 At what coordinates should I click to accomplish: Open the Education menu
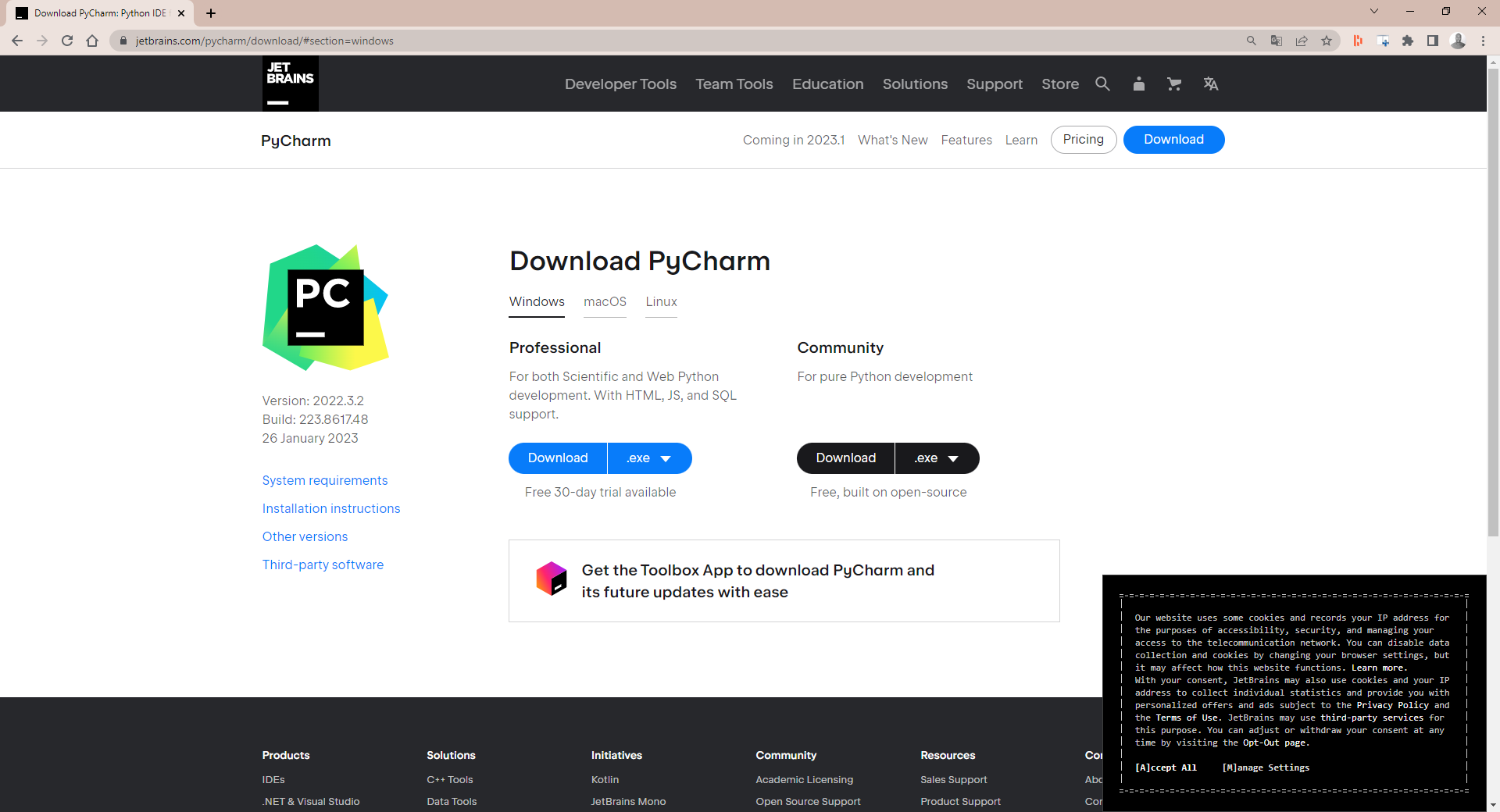tap(828, 84)
